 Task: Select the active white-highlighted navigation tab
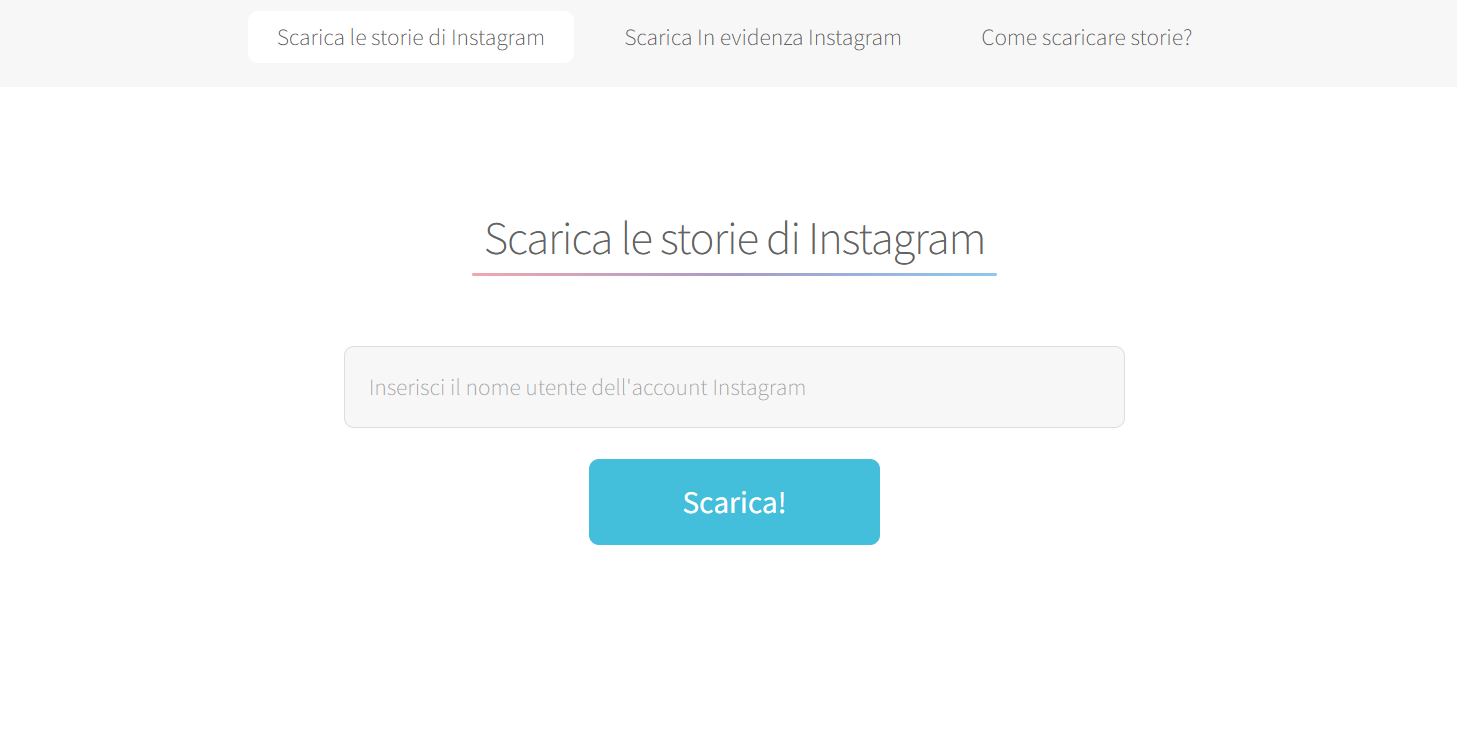point(411,37)
